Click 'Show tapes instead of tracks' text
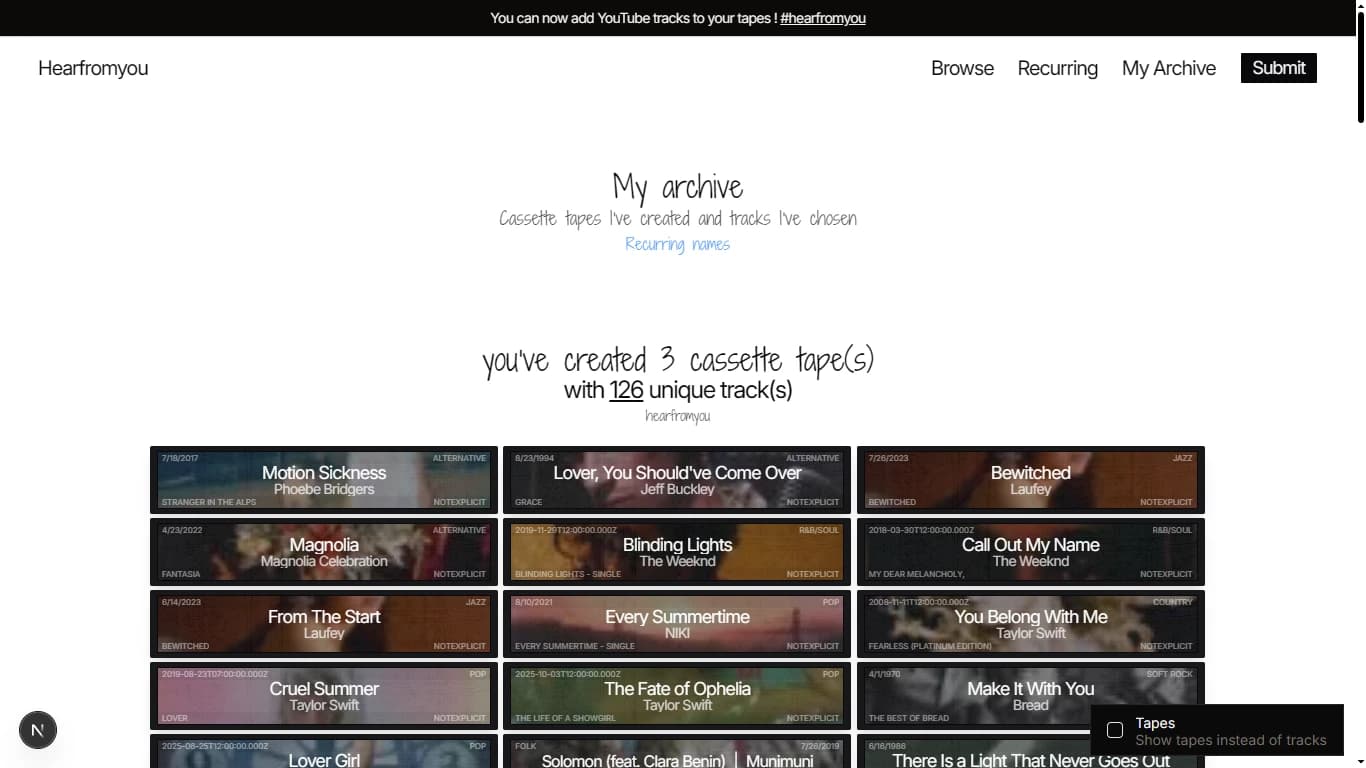The width and height of the screenshot is (1366, 768). pyautogui.click(x=1231, y=741)
